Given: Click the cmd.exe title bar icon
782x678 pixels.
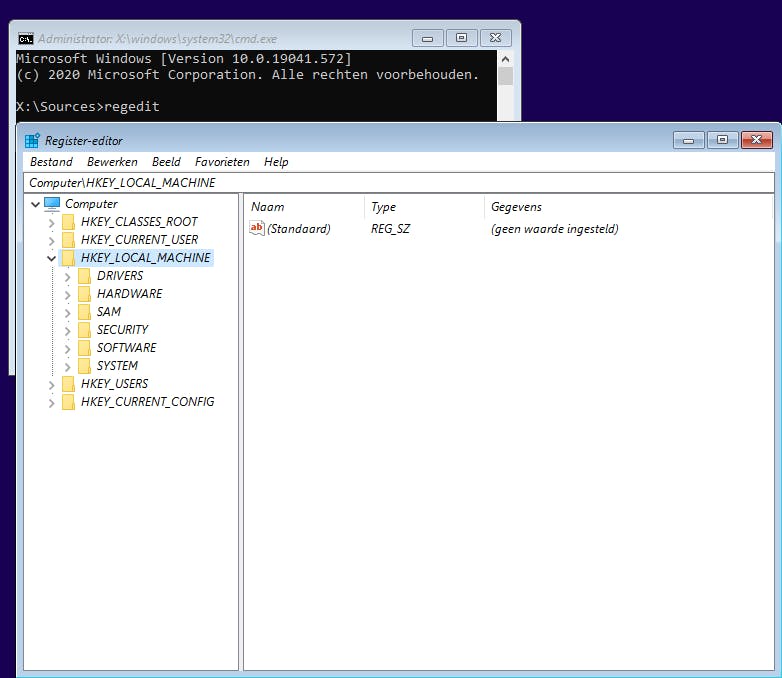Looking at the screenshot, I should pyautogui.click(x=26, y=38).
